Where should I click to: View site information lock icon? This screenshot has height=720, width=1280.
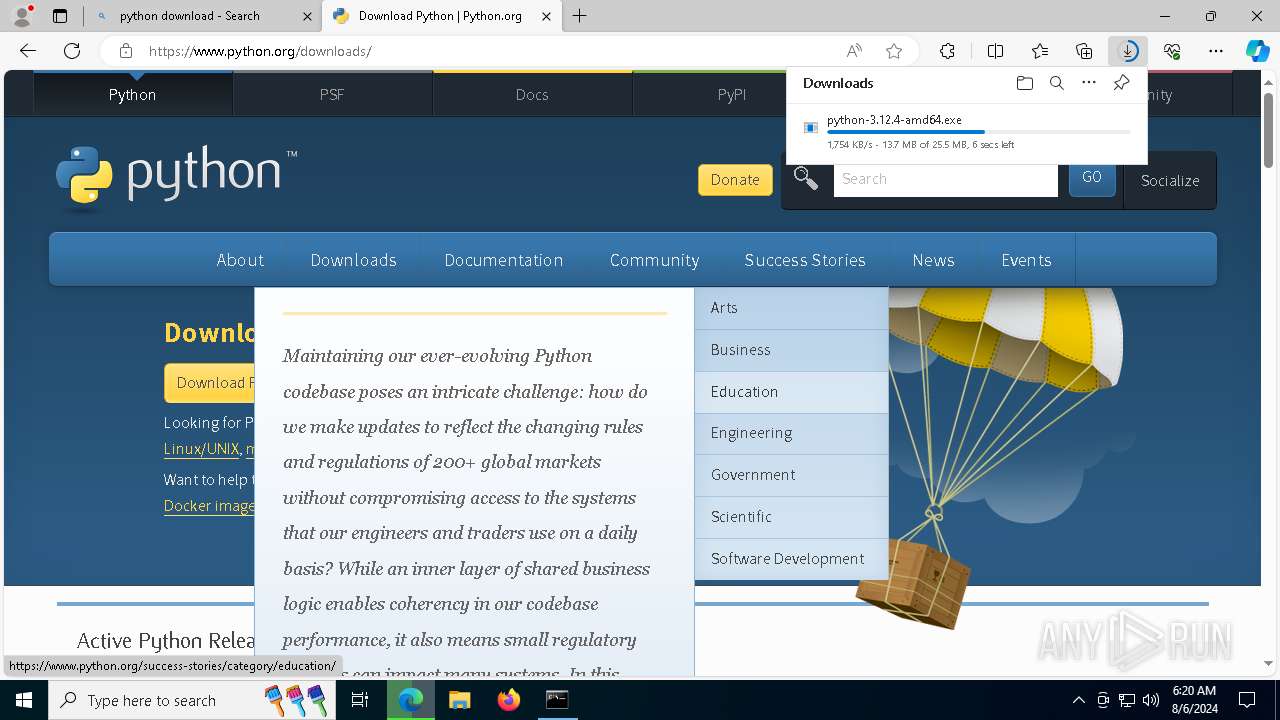pyautogui.click(x=125, y=51)
